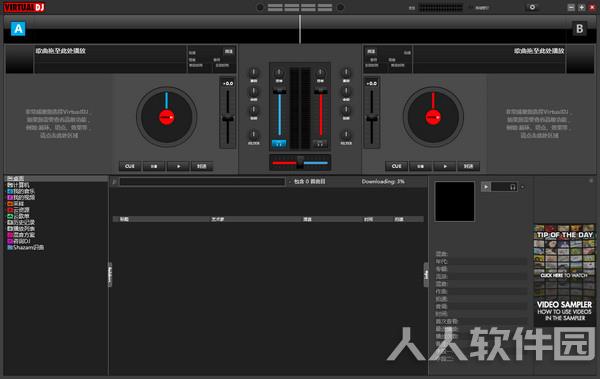Click deck B's jog wheel turntable

[x=433, y=117]
